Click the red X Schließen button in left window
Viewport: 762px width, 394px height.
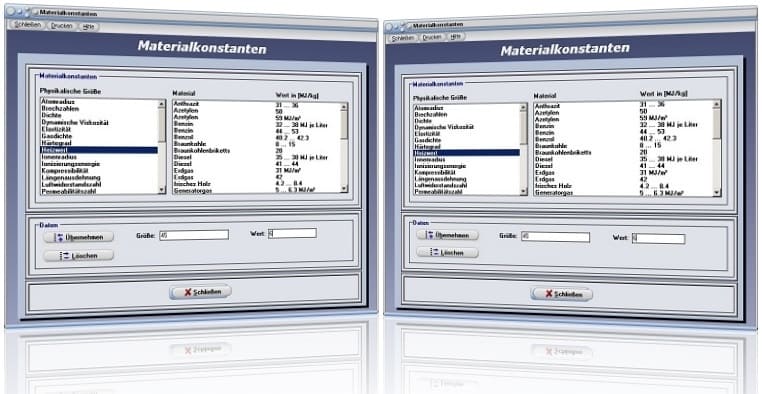200,292
